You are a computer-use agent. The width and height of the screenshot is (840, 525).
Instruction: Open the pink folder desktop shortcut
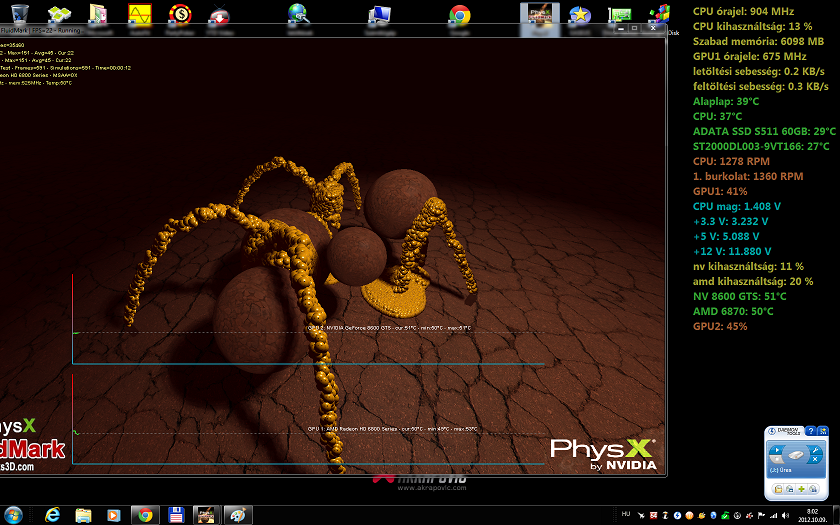(98, 13)
